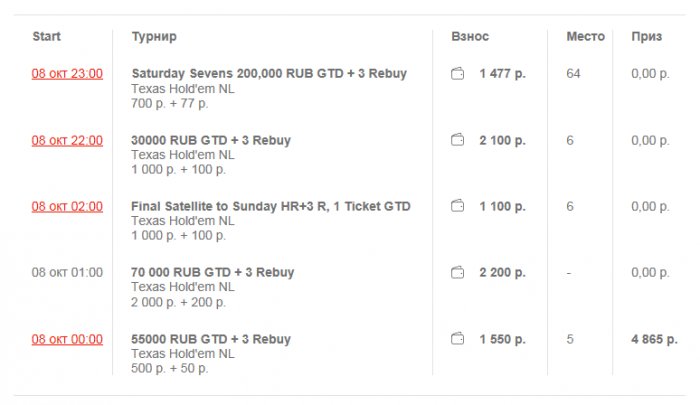Open the 08 окт 22:00 tournament link
Screen dimensions: 700x405
tap(67, 141)
